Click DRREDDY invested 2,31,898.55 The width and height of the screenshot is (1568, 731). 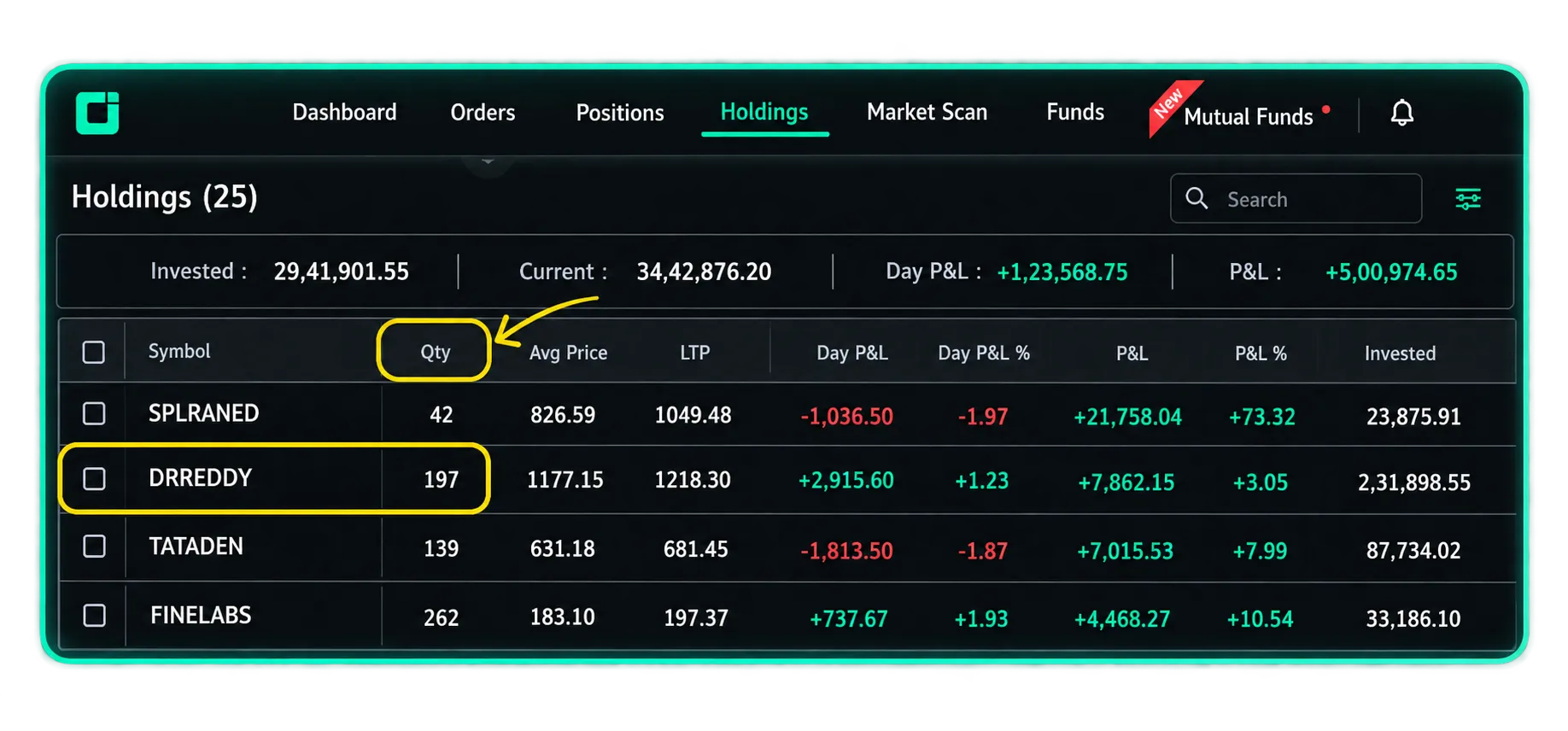[1414, 482]
